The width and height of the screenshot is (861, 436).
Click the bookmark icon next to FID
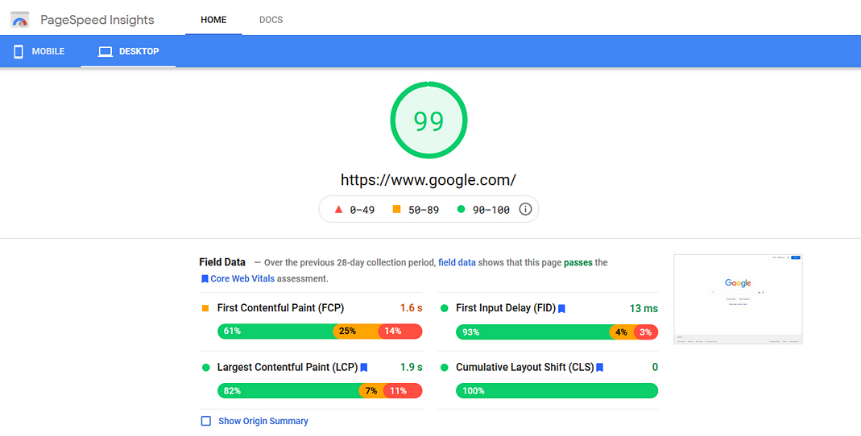pyautogui.click(x=562, y=309)
